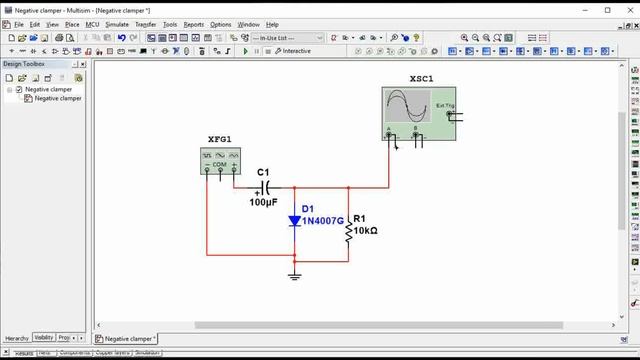Pause the simulation
The image size is (640, 360).
[256, 51]
